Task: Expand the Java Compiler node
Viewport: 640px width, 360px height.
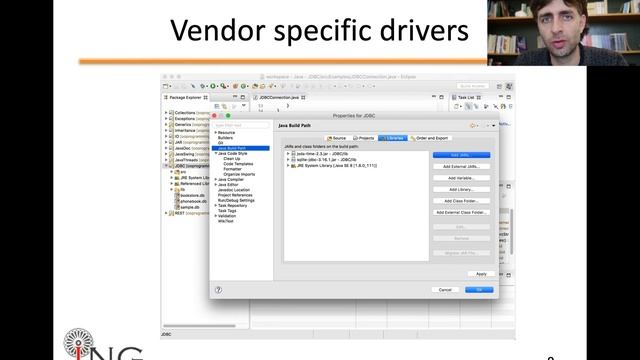Action: point(216,180)
